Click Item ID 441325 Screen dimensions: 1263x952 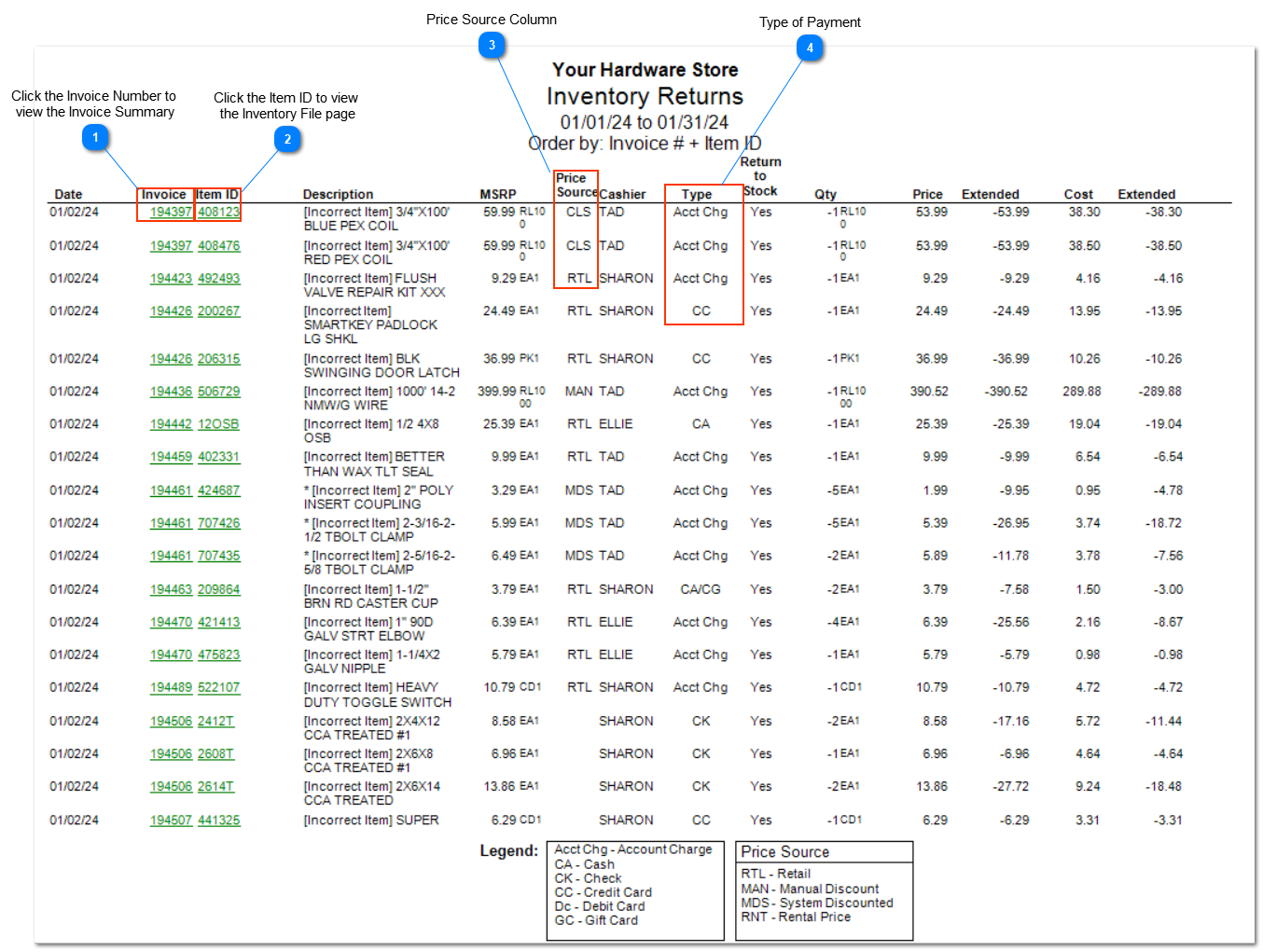pos(218,821)
